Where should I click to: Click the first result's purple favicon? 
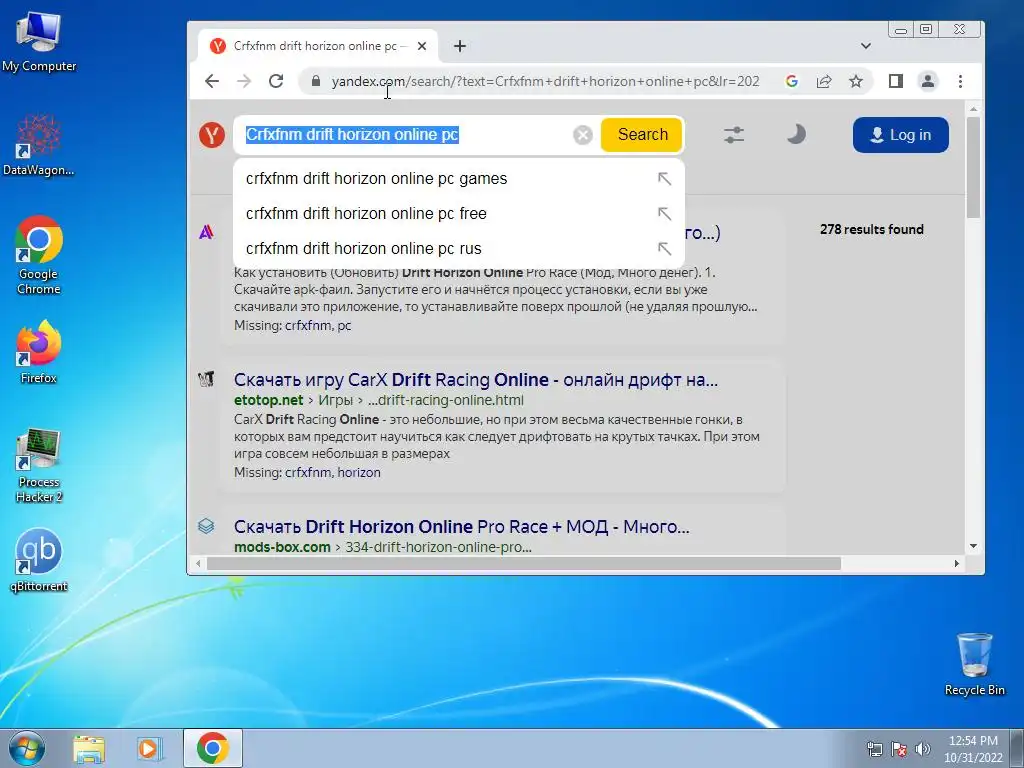(206, 232)
